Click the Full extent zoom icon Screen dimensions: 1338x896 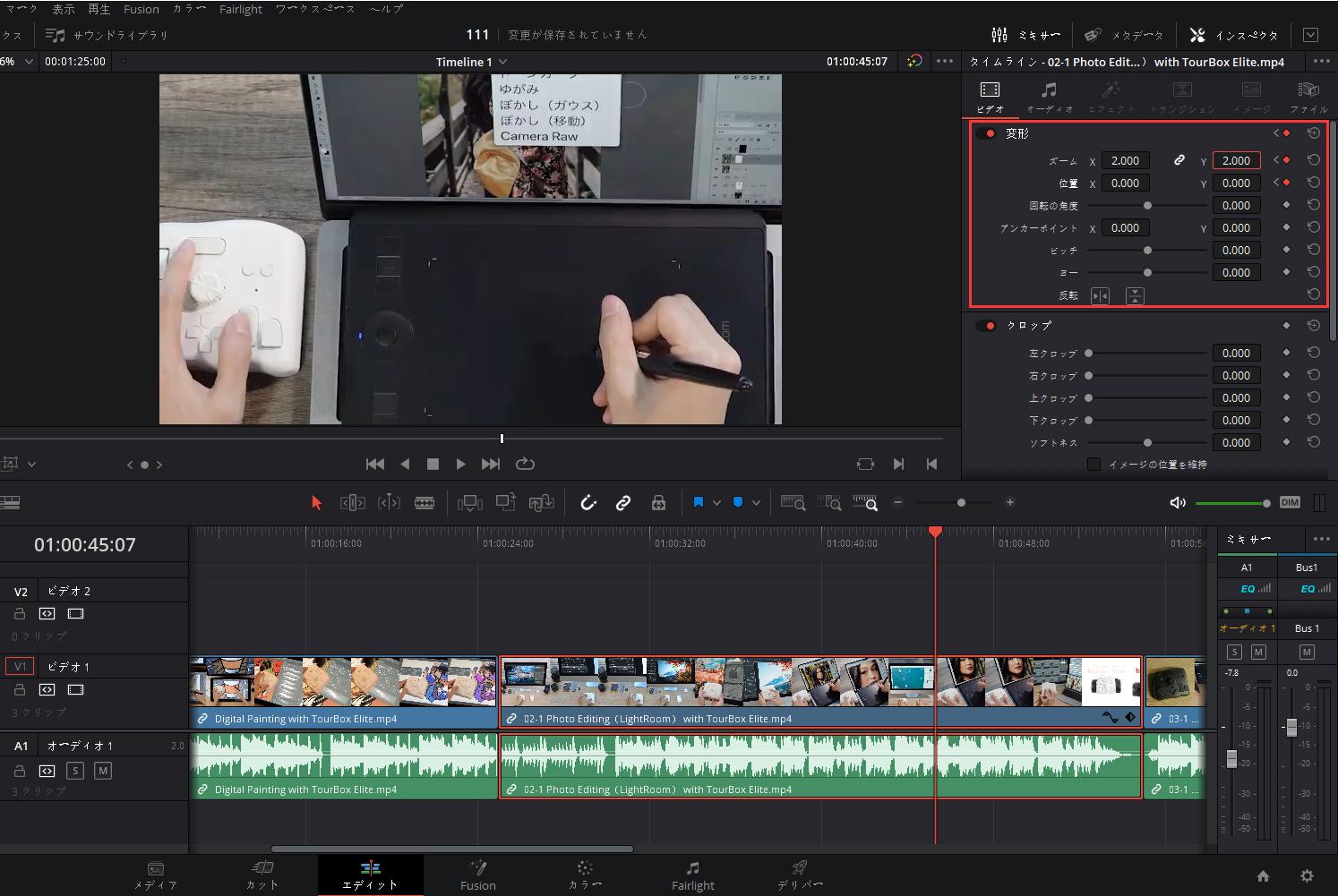click(793, 503)
